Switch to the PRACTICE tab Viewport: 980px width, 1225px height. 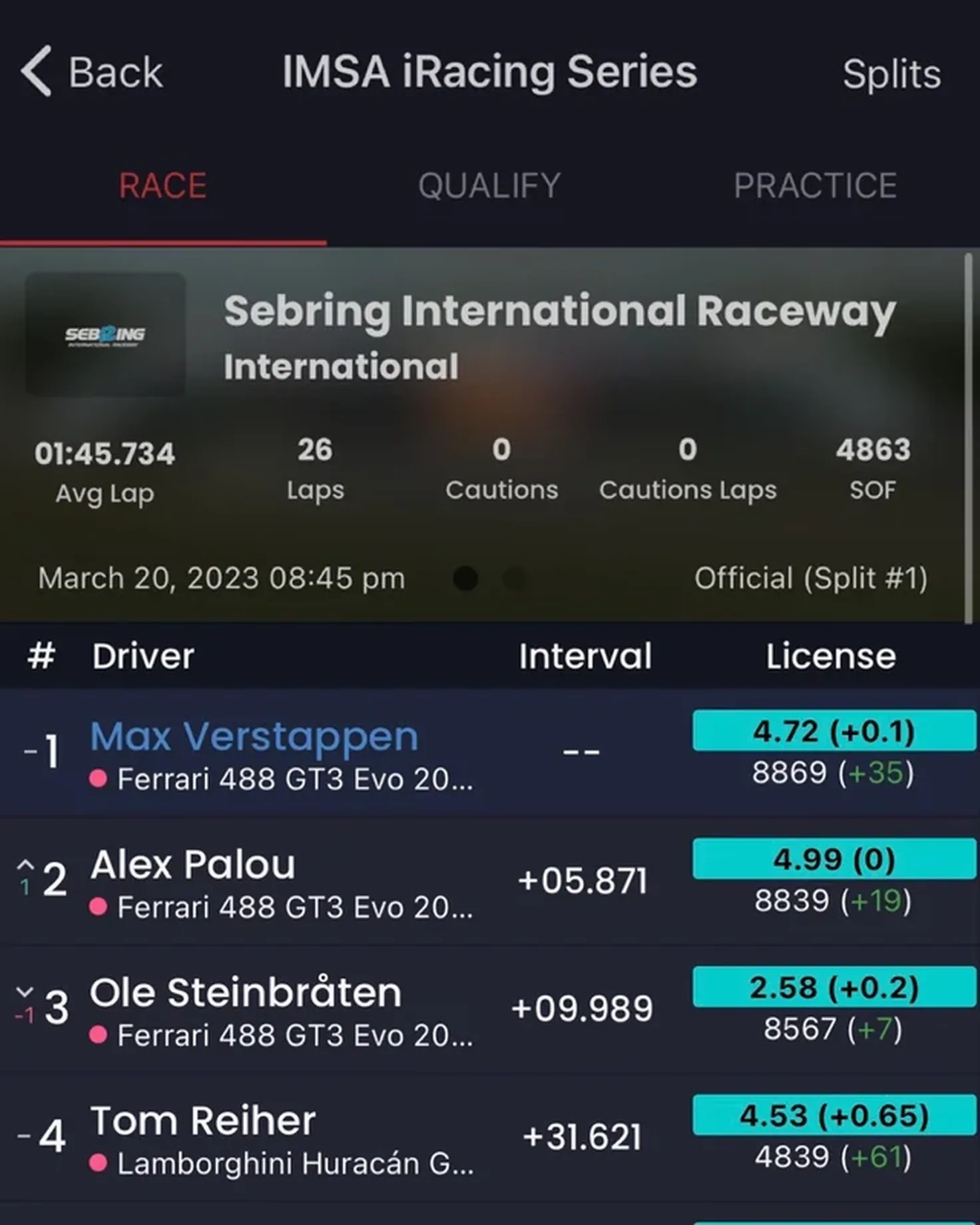[816, 186]
